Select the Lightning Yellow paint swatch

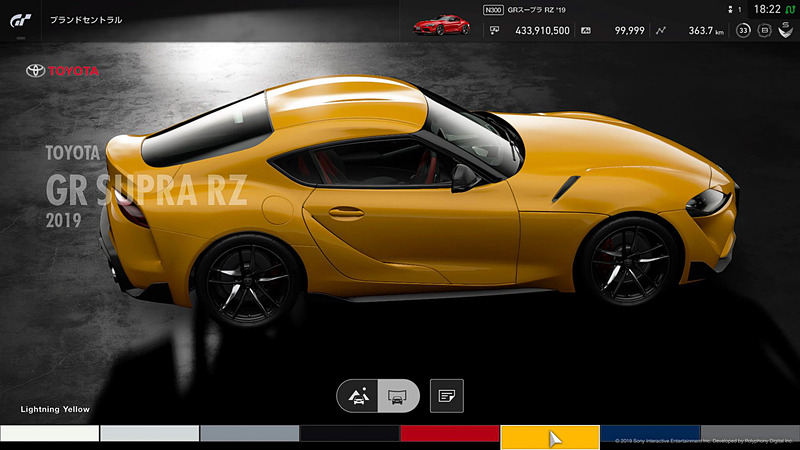[549, 437]
